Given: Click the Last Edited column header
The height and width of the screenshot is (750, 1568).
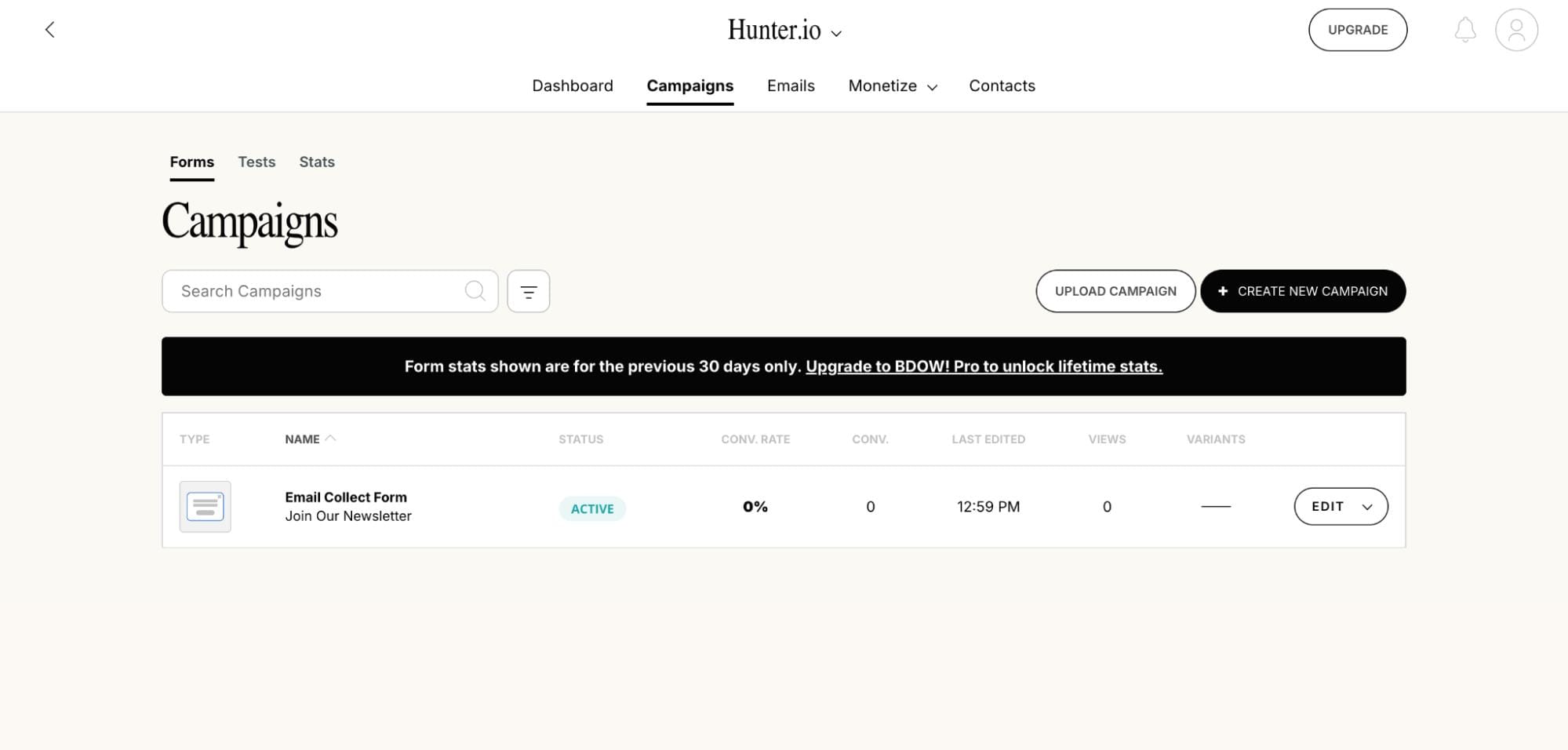Looking at the screenshot, I should point(988,439).
